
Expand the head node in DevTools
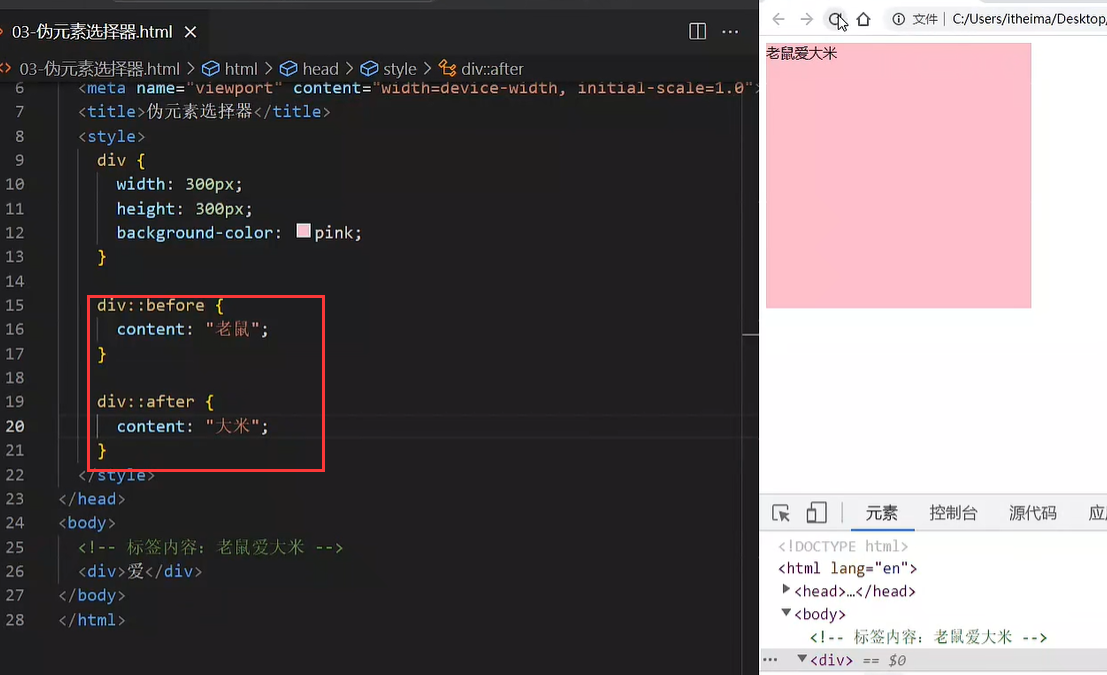point(786,590)
